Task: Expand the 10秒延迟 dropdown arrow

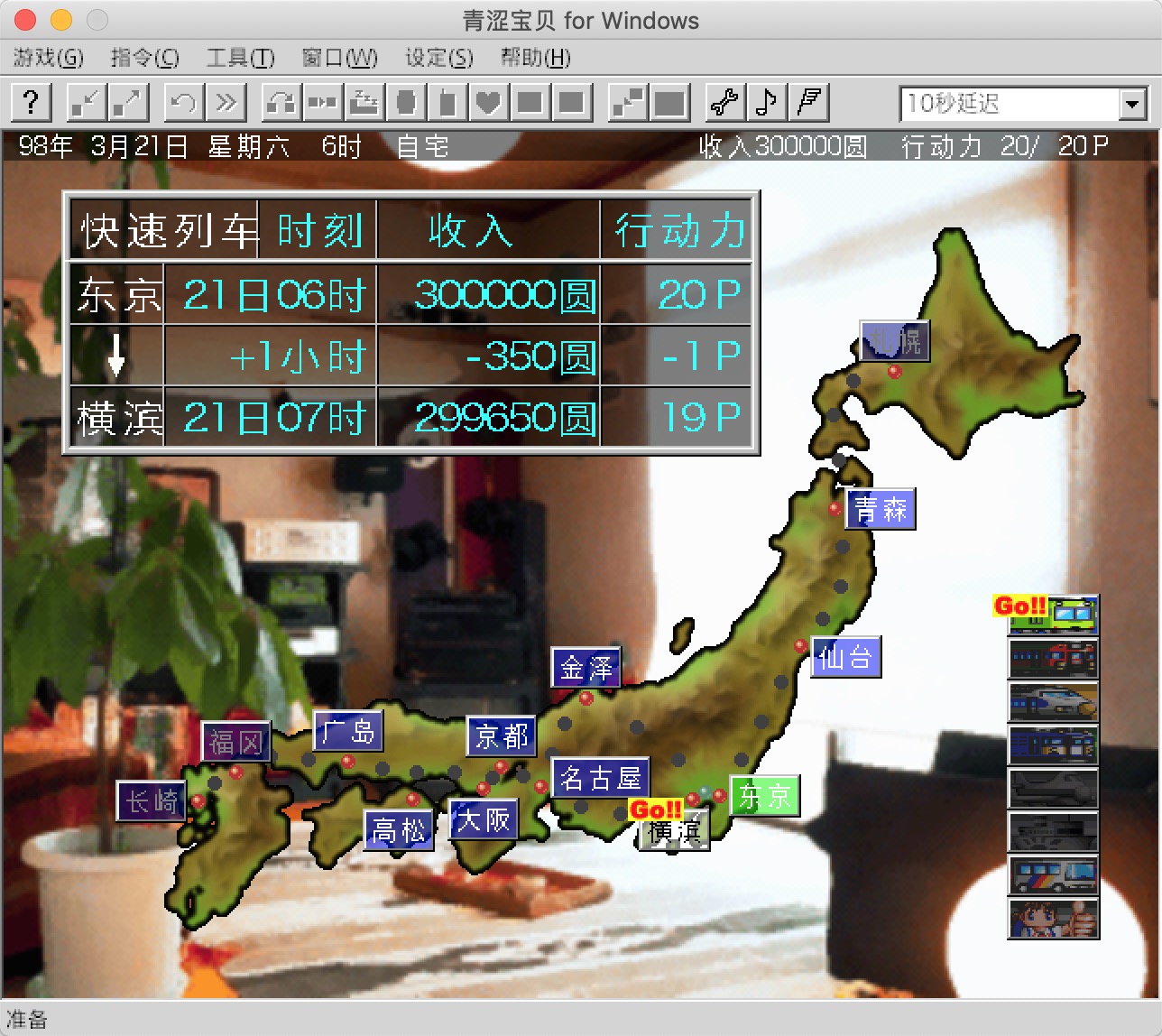Action: (x=1133, y=104)
